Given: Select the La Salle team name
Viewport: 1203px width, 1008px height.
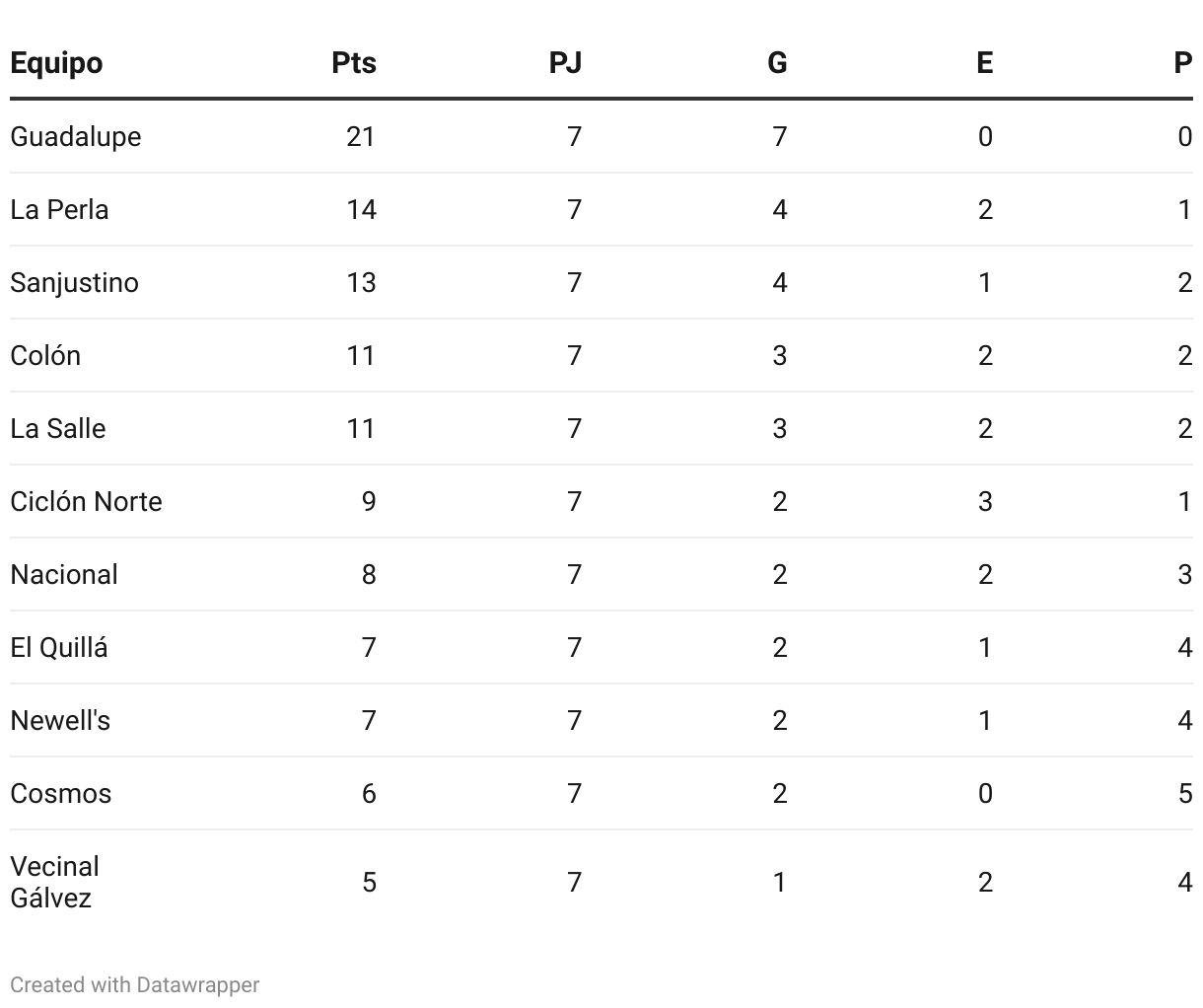Looking at the screenshot, I should pyautogui.click(x=58, y=428).
